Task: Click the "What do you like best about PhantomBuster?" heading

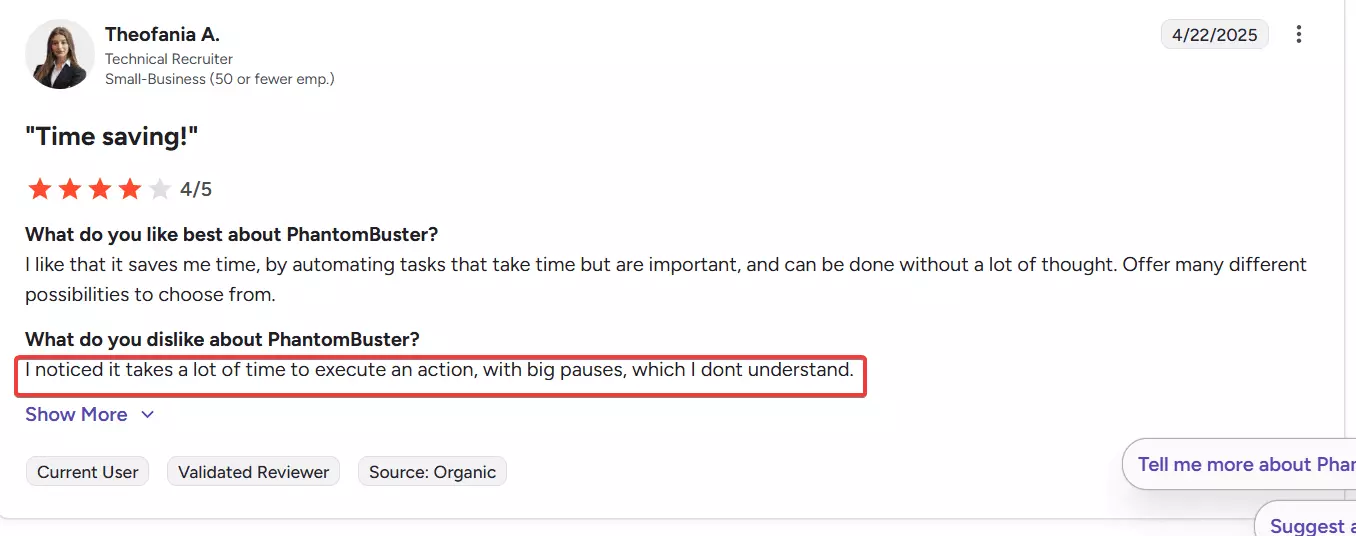Action: (x=232, y=235)
